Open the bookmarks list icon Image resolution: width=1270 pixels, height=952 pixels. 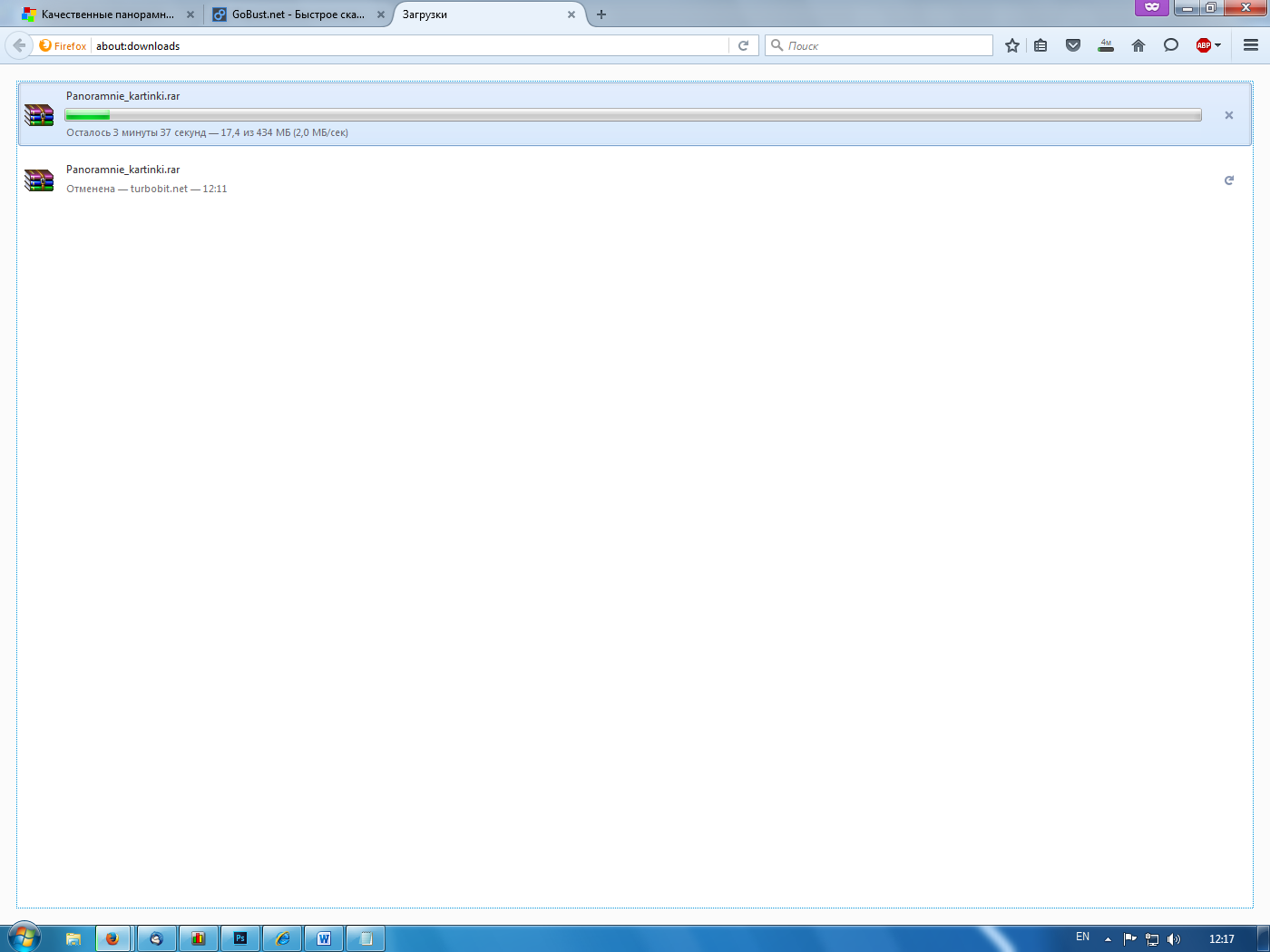(1040, 45)
